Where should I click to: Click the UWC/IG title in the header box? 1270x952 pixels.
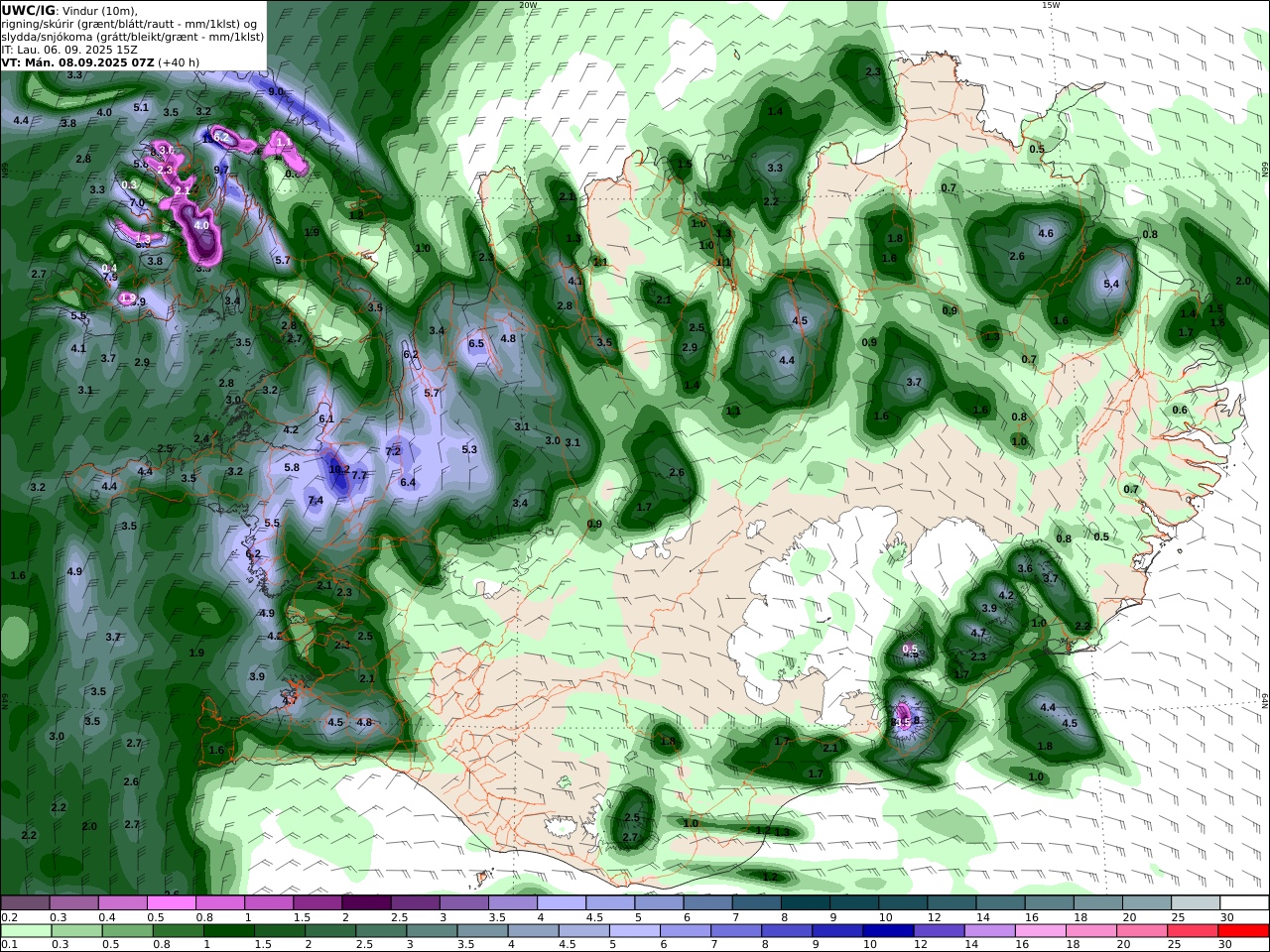point(29,11)
